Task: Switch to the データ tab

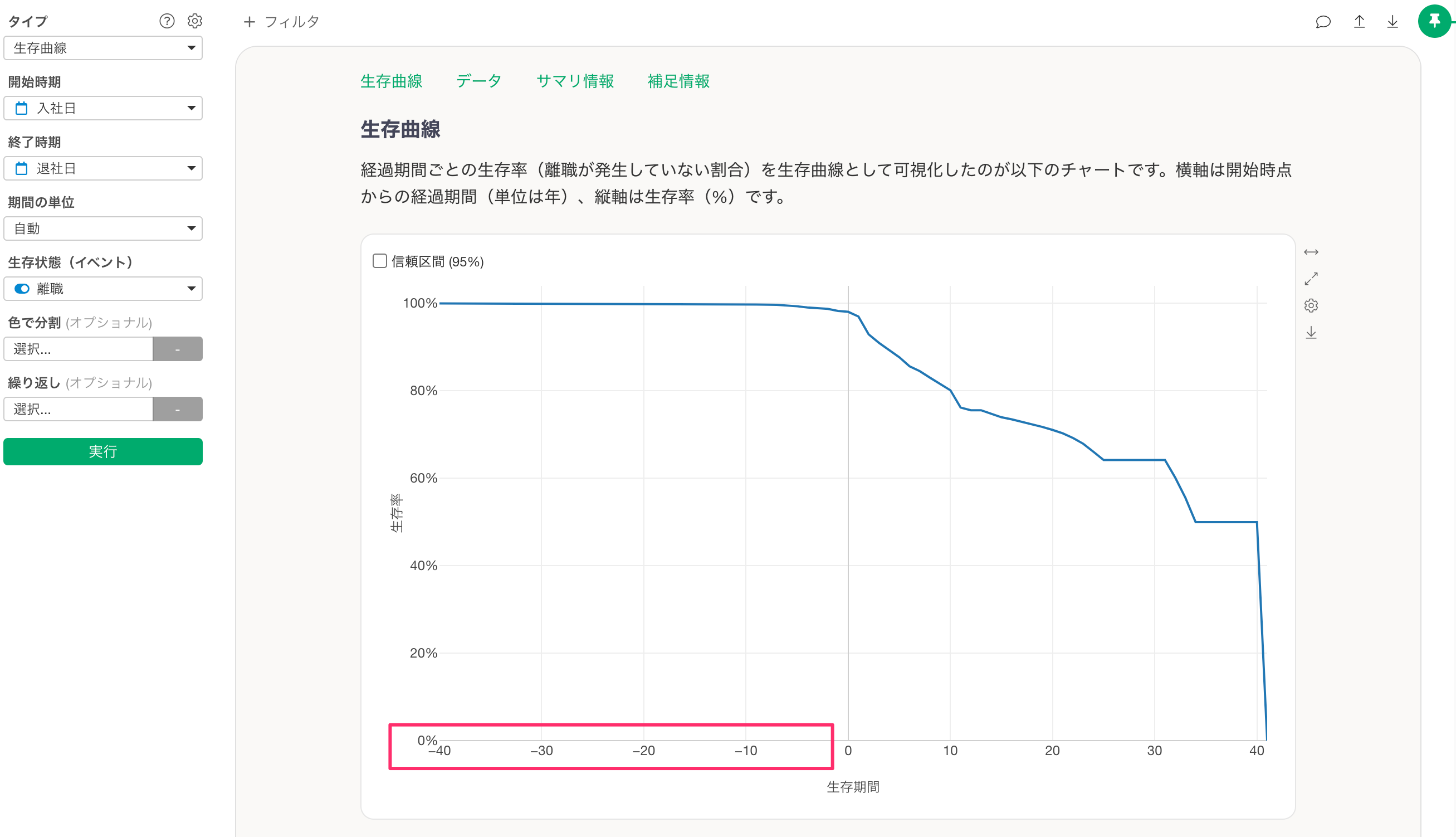Action: 478,81
